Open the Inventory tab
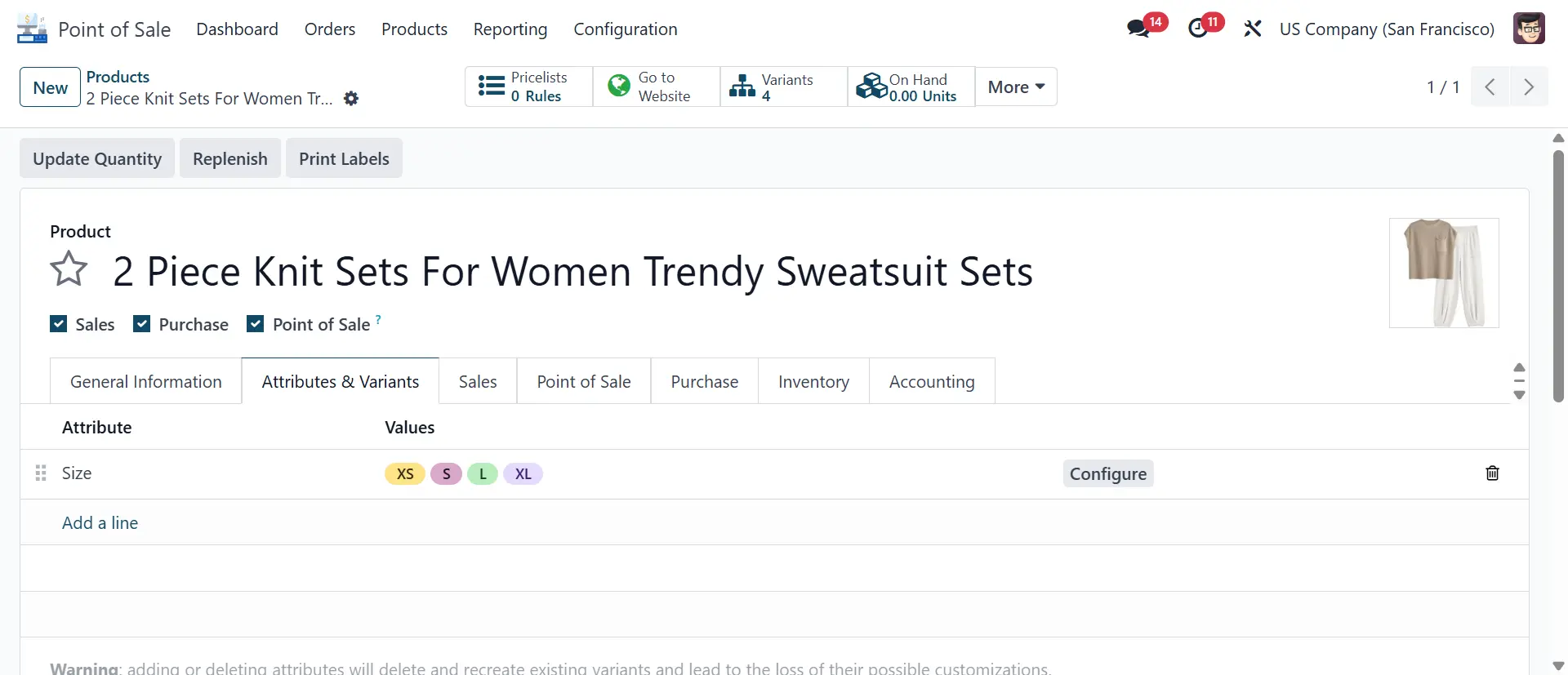1568x675 pixels. (x=813, y=381)
